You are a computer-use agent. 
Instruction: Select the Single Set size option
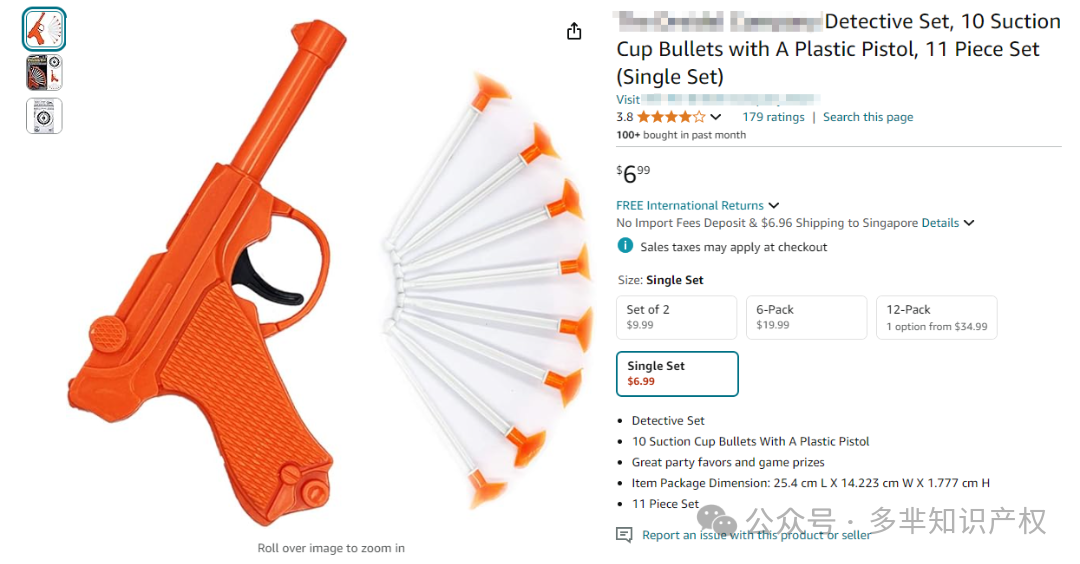click(x=676, y=373)
